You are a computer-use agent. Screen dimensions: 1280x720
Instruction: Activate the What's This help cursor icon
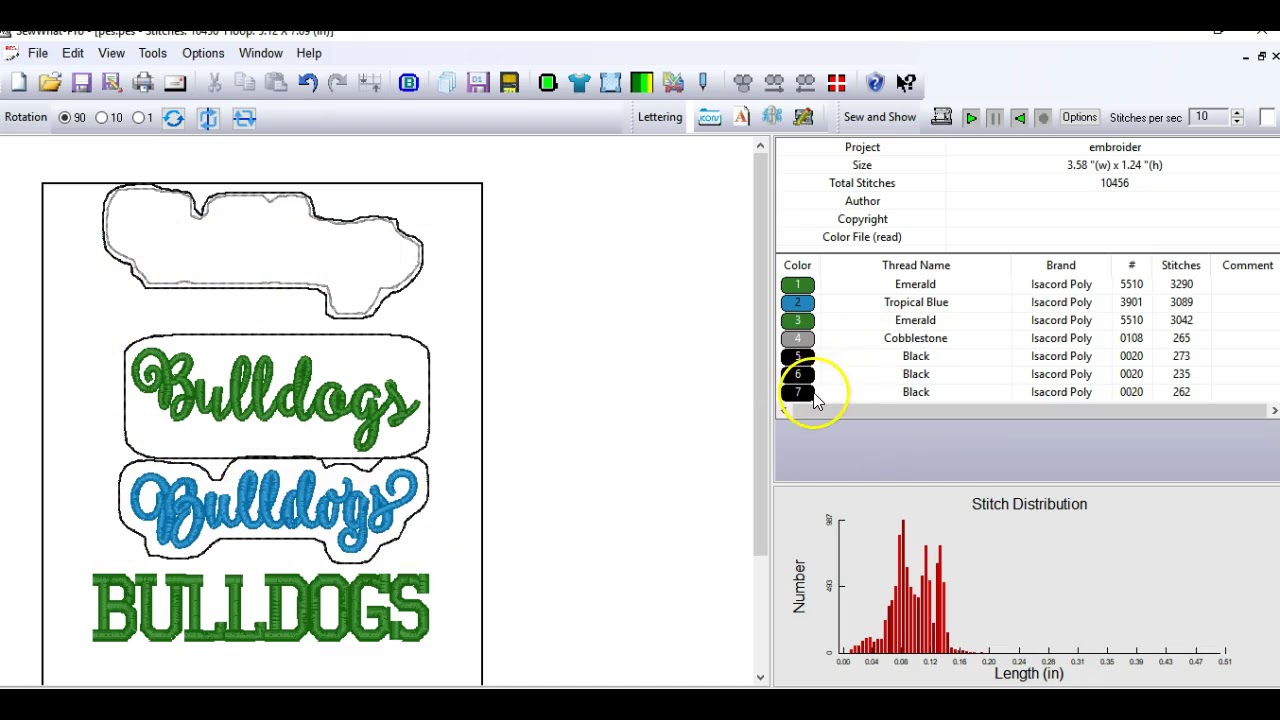(x=906, y=83)
